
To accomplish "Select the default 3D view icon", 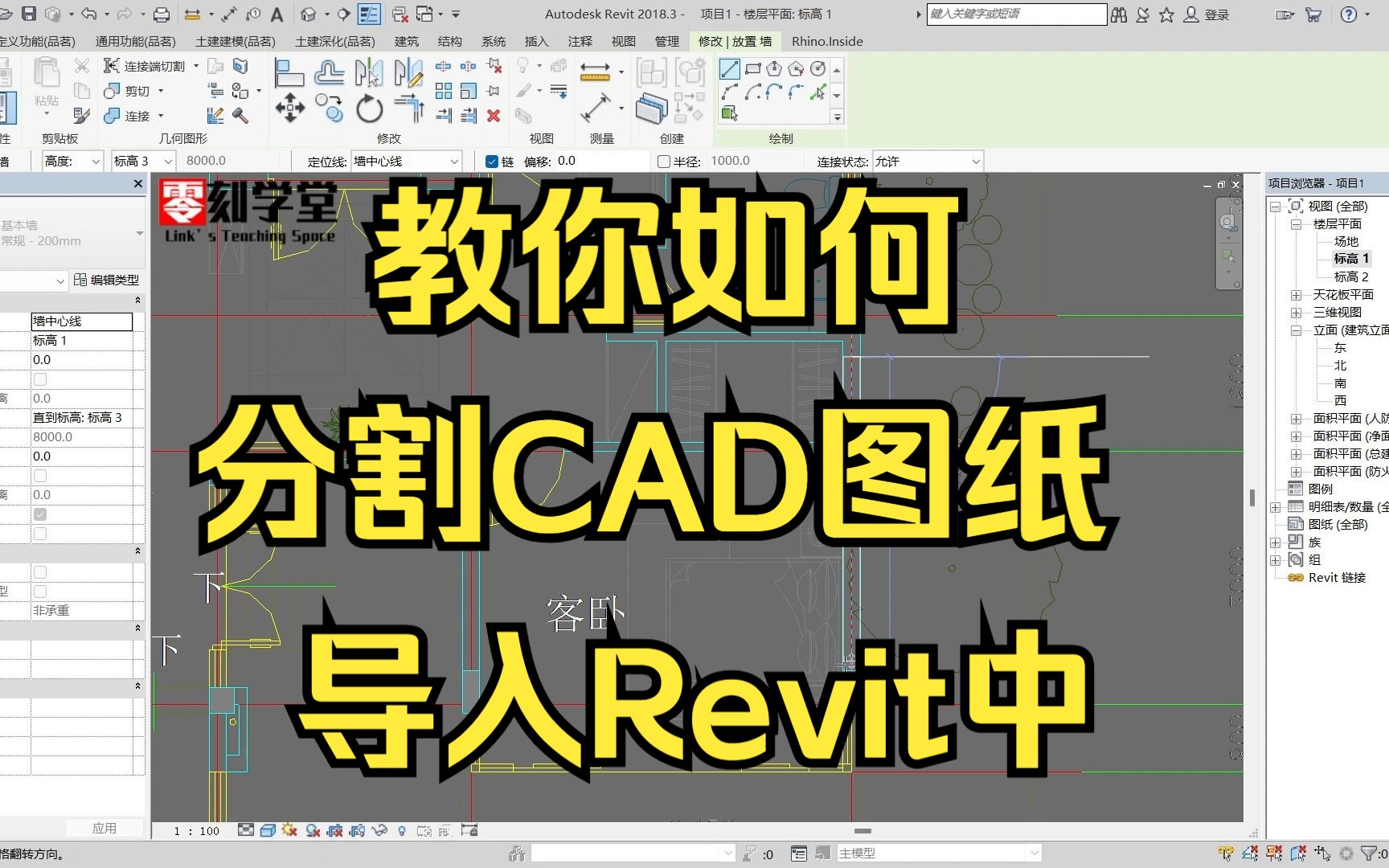I will (x=308, y=14).
